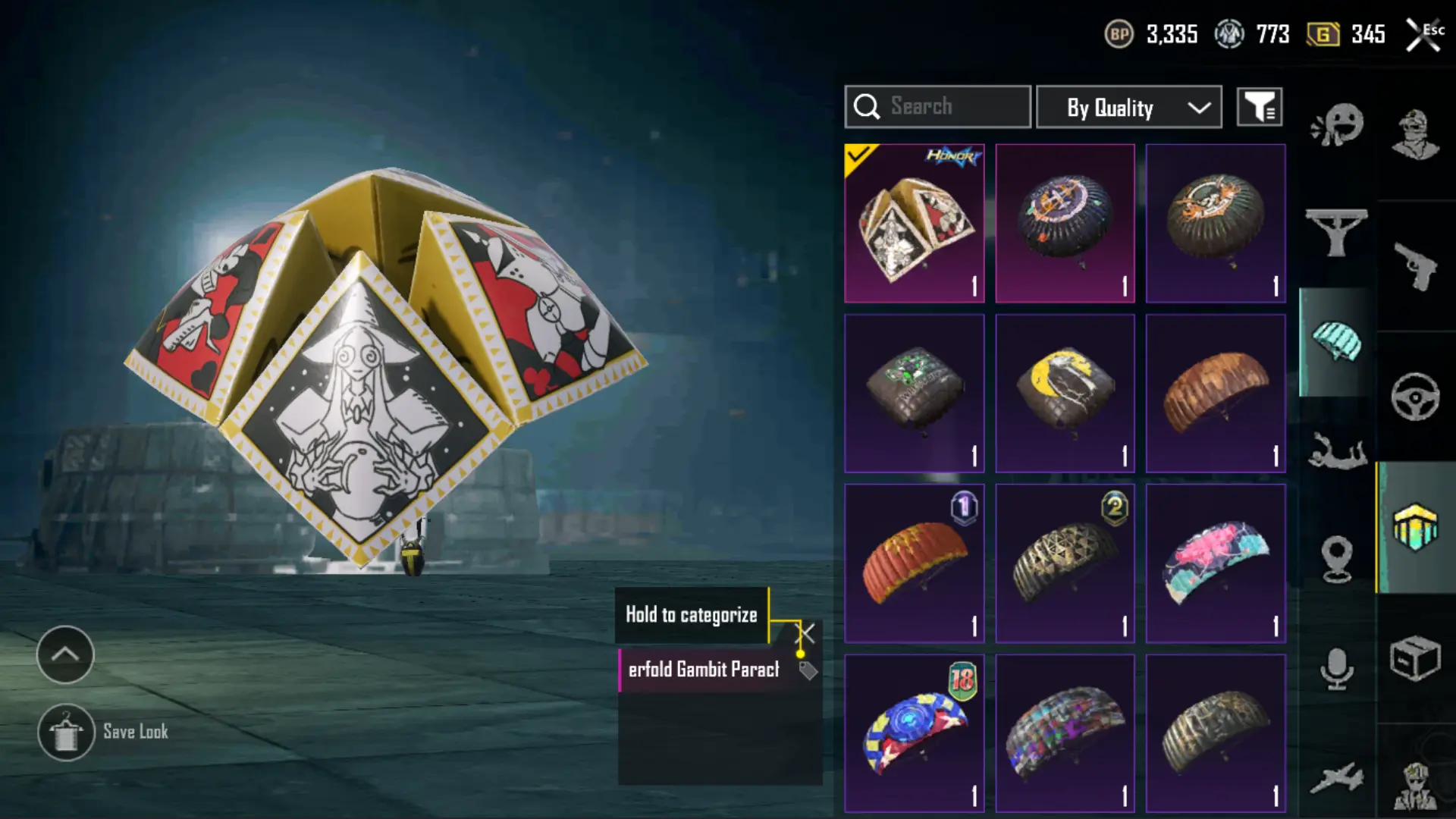Click the tag icon beside parachute name
The height and width of the screenshot is (819, 1456).
(x=808, y=670)
